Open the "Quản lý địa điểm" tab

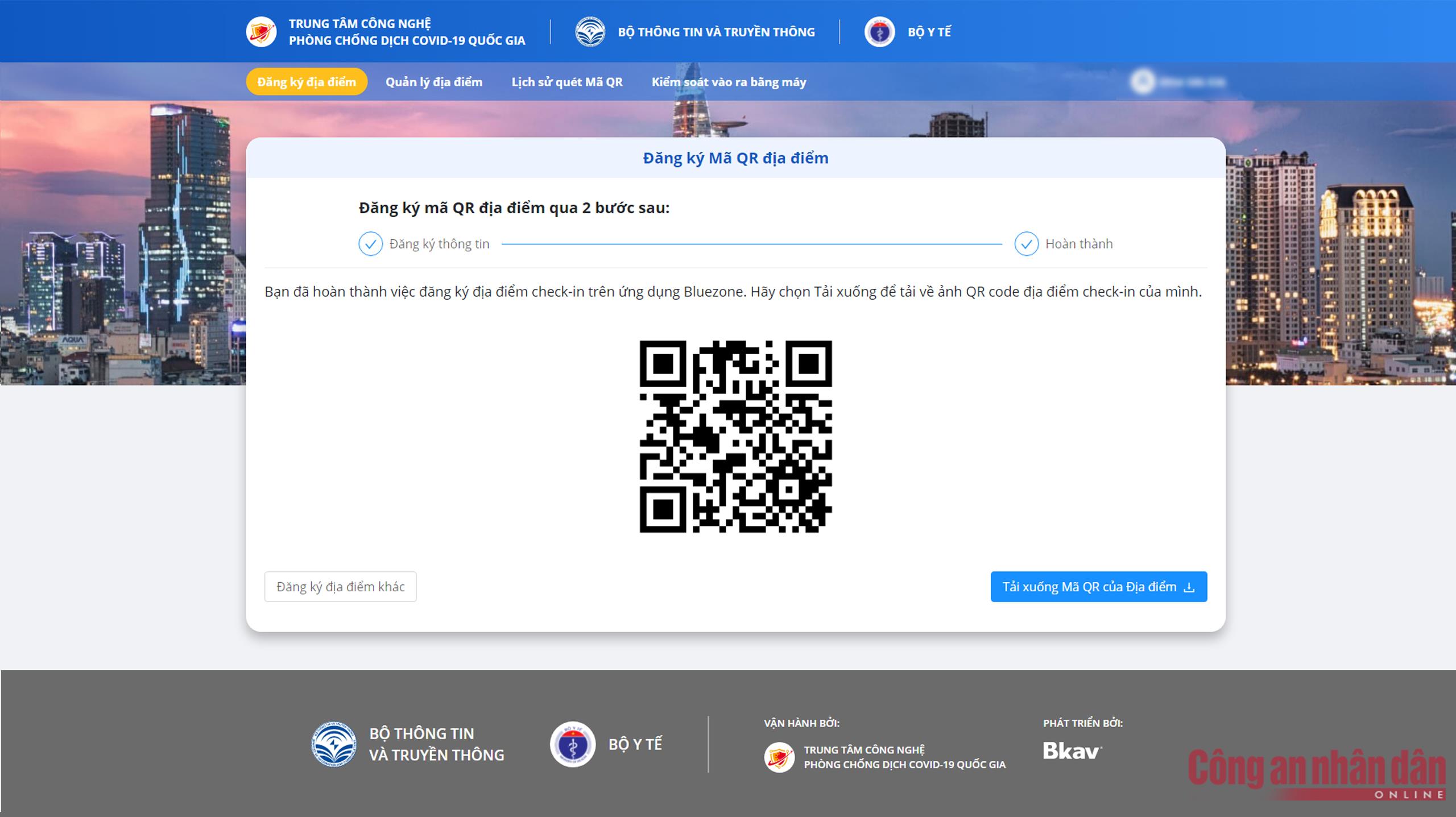(434, 82)
